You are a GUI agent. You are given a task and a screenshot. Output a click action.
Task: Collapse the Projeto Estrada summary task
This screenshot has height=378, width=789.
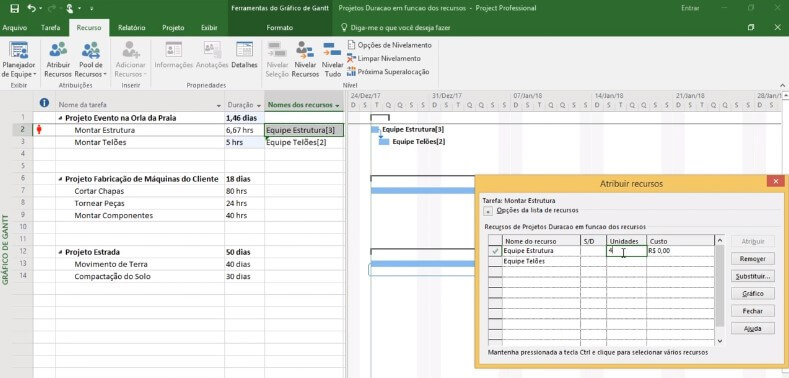[x=61, y=252]
